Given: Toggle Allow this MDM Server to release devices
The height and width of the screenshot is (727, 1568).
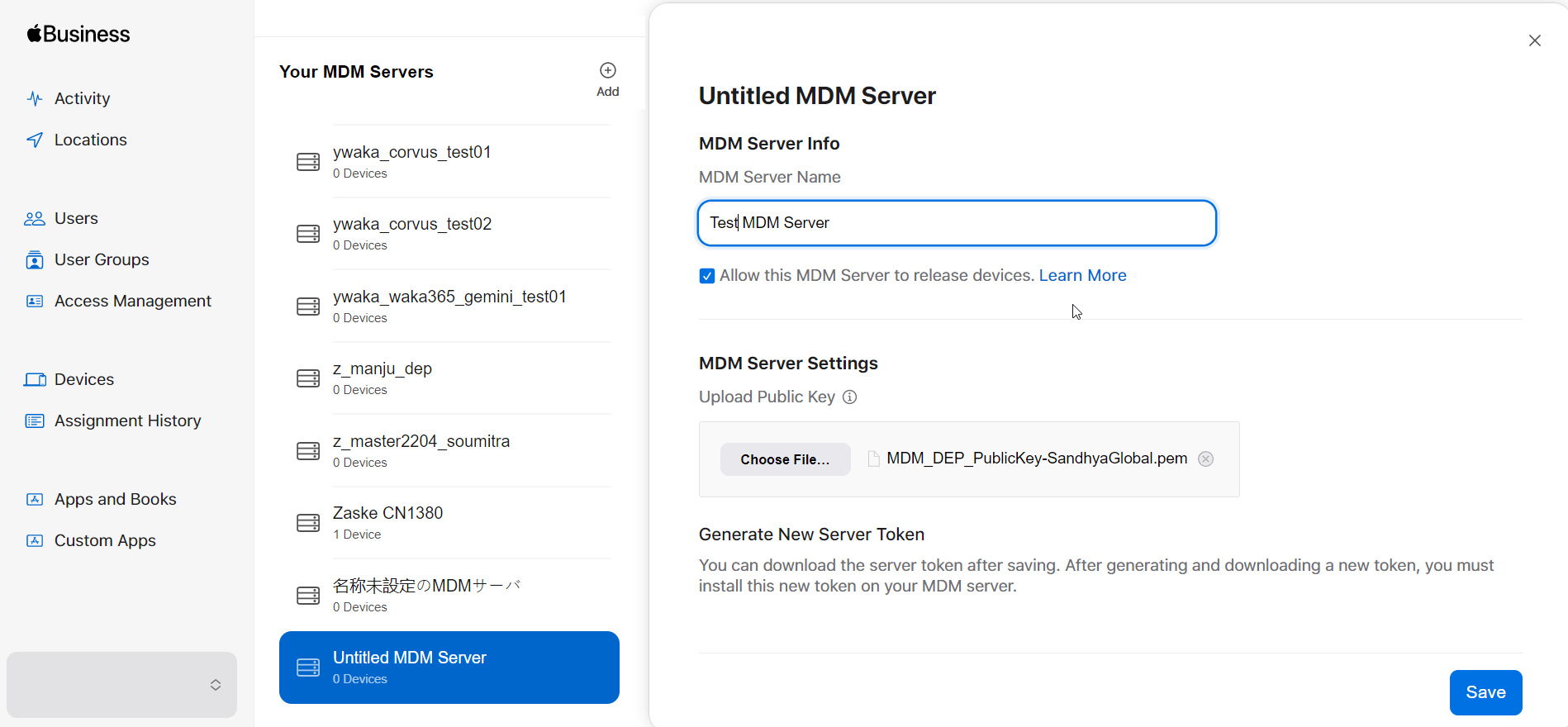Looking at the screenshot, I should point(707,276).
